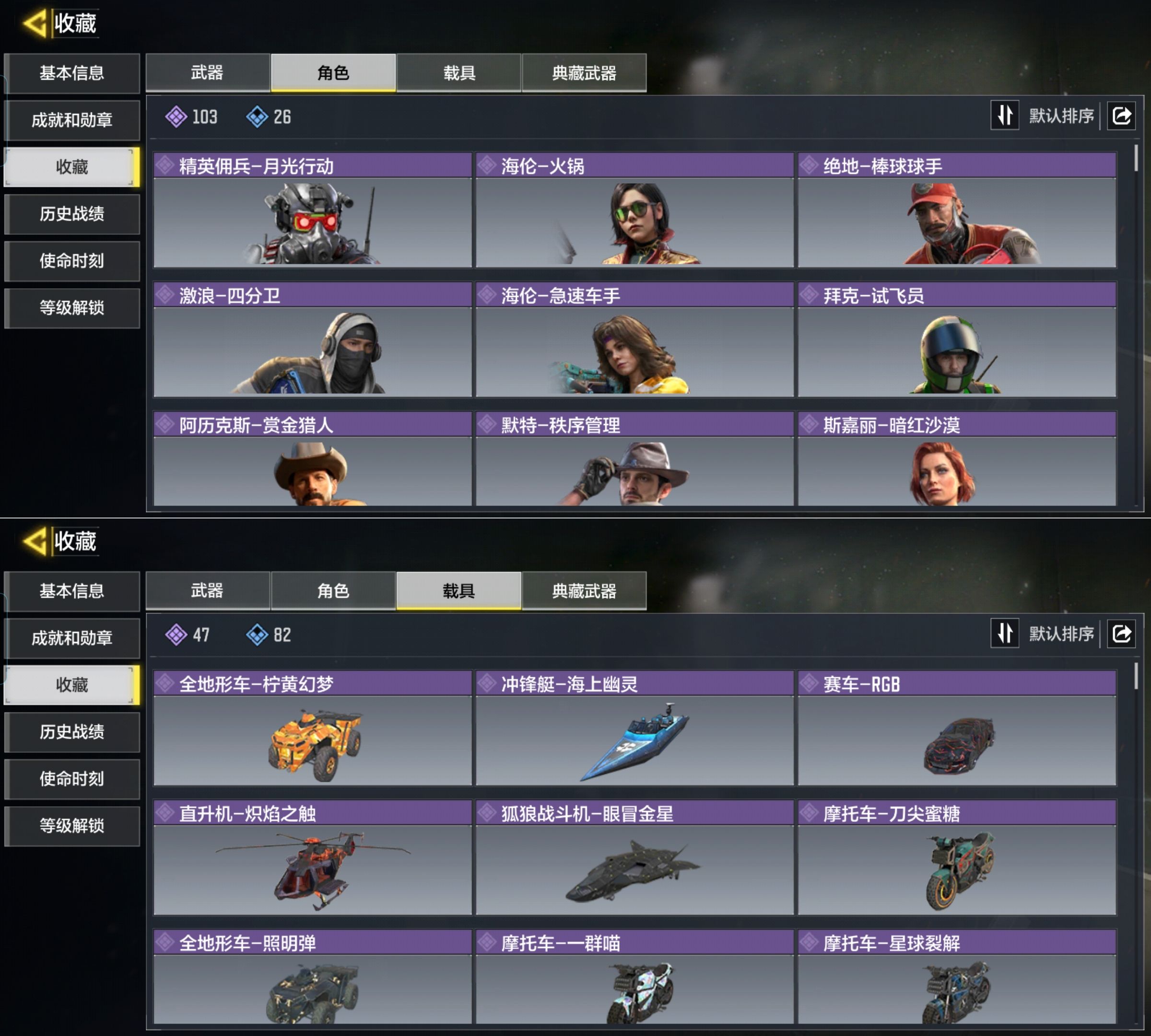
Task: Open 等级解锁 in top sidebar
Action: [72, 308]
